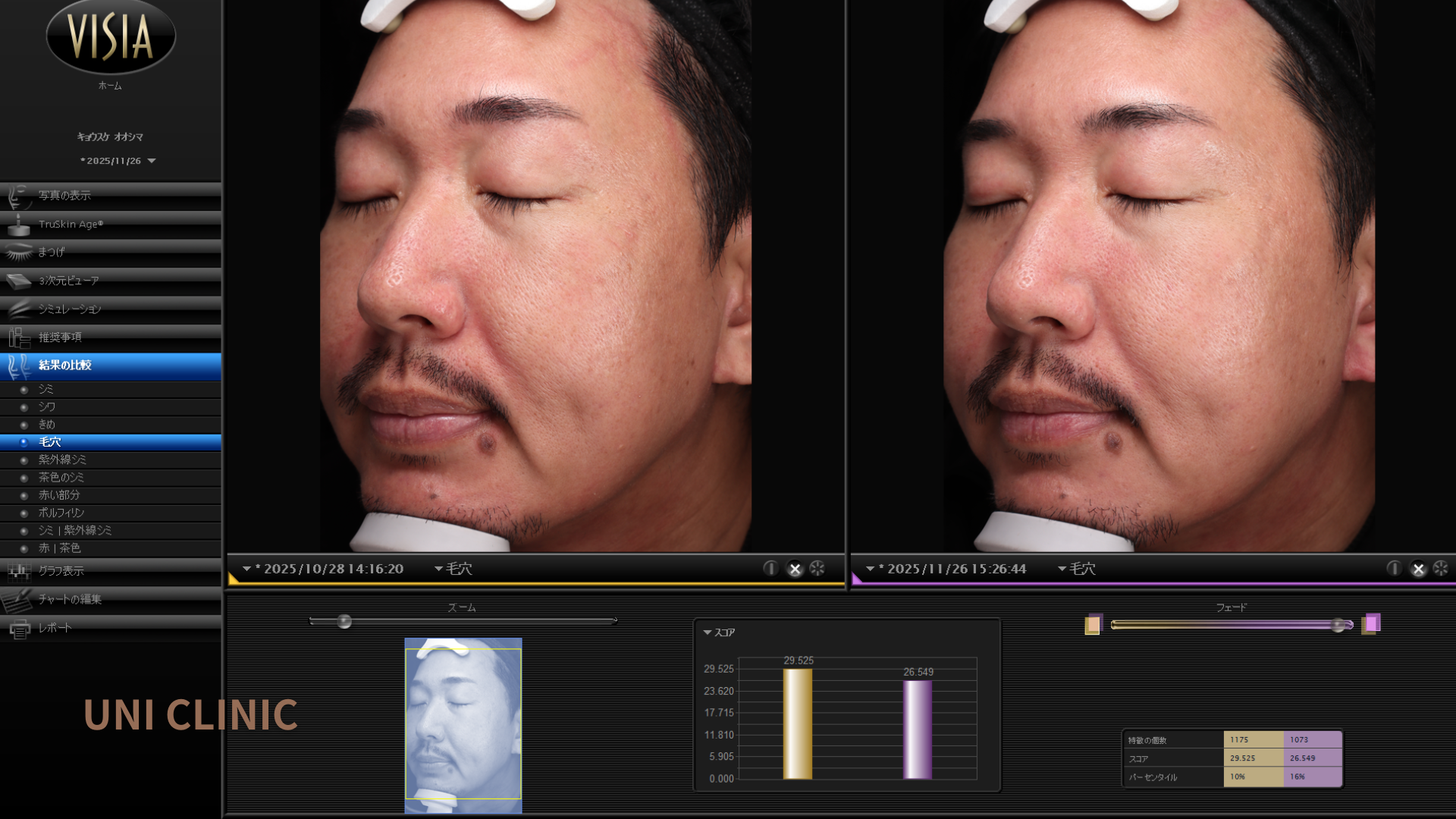Viewport: 1456px width, 819px height.
Task: Select the 赤い部分 analysis option
Action: [x=58, y=495]
